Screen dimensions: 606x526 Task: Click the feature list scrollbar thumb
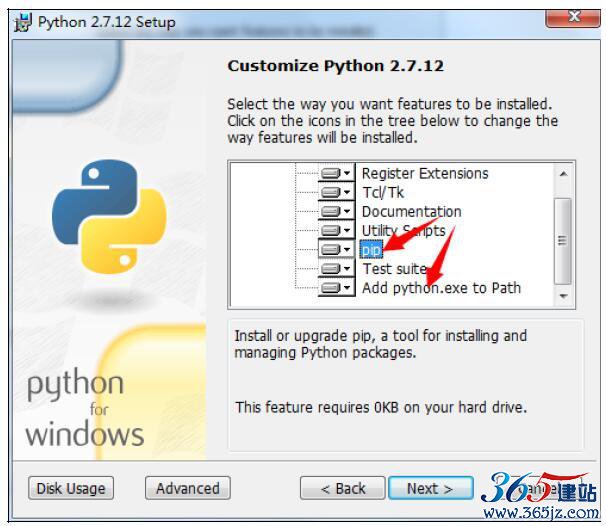[x=563, y=241]
